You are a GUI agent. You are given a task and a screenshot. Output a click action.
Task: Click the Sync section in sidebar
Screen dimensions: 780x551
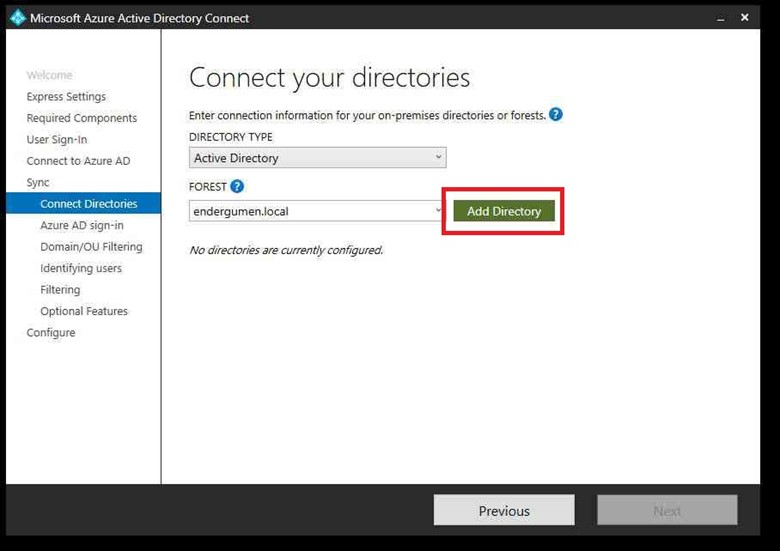[38, 183]
